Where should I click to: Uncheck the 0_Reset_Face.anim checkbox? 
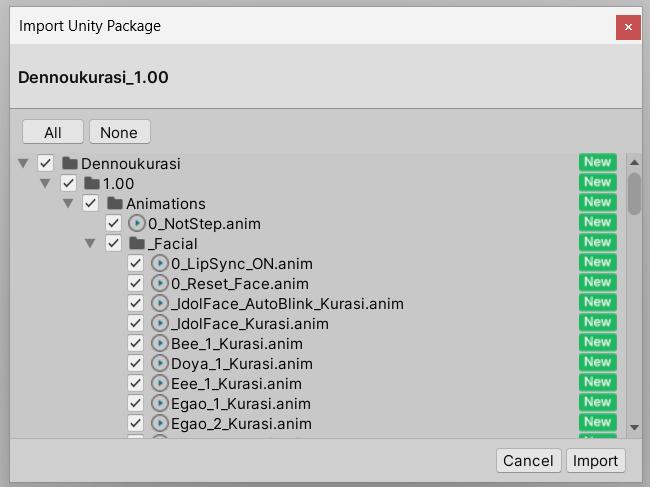pyautogui.click(x=135, y=283)
